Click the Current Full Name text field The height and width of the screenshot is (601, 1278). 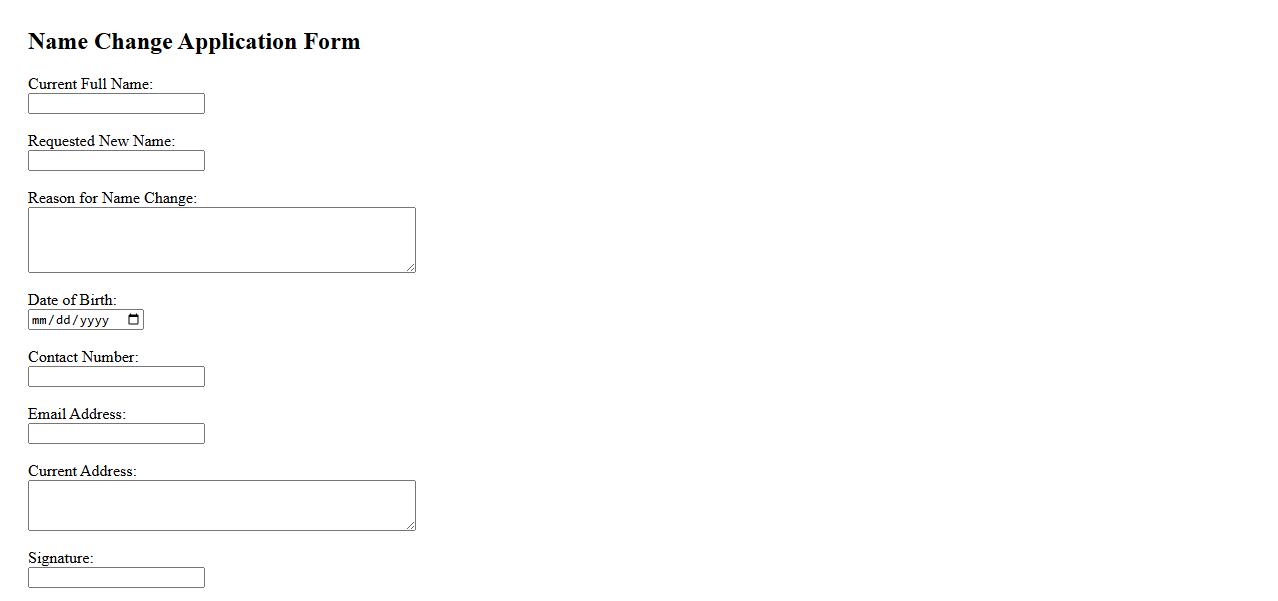click(116, 104)
